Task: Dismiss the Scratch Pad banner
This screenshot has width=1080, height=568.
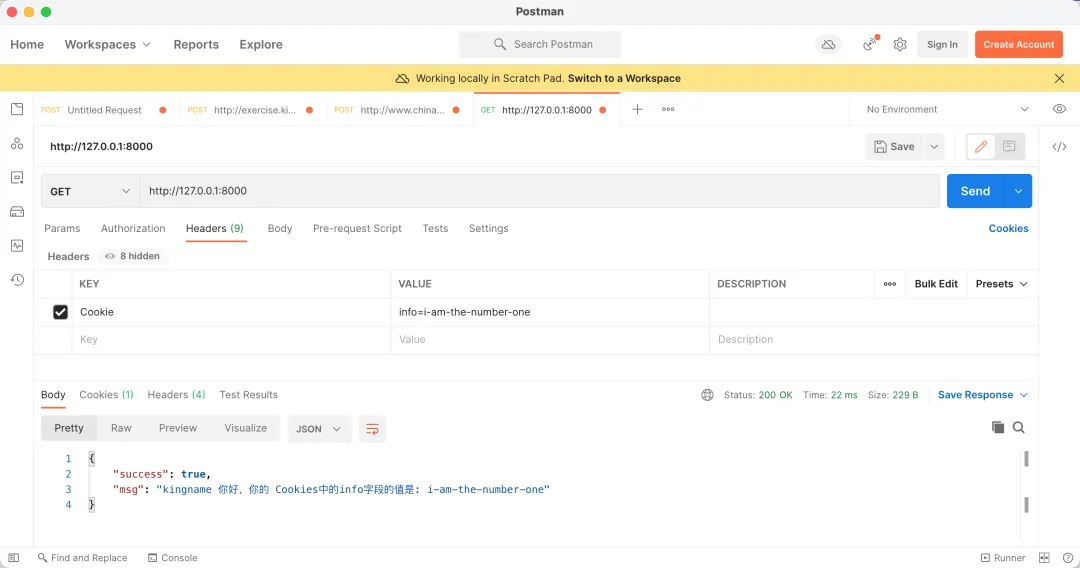Action: tap(1059, 78)
